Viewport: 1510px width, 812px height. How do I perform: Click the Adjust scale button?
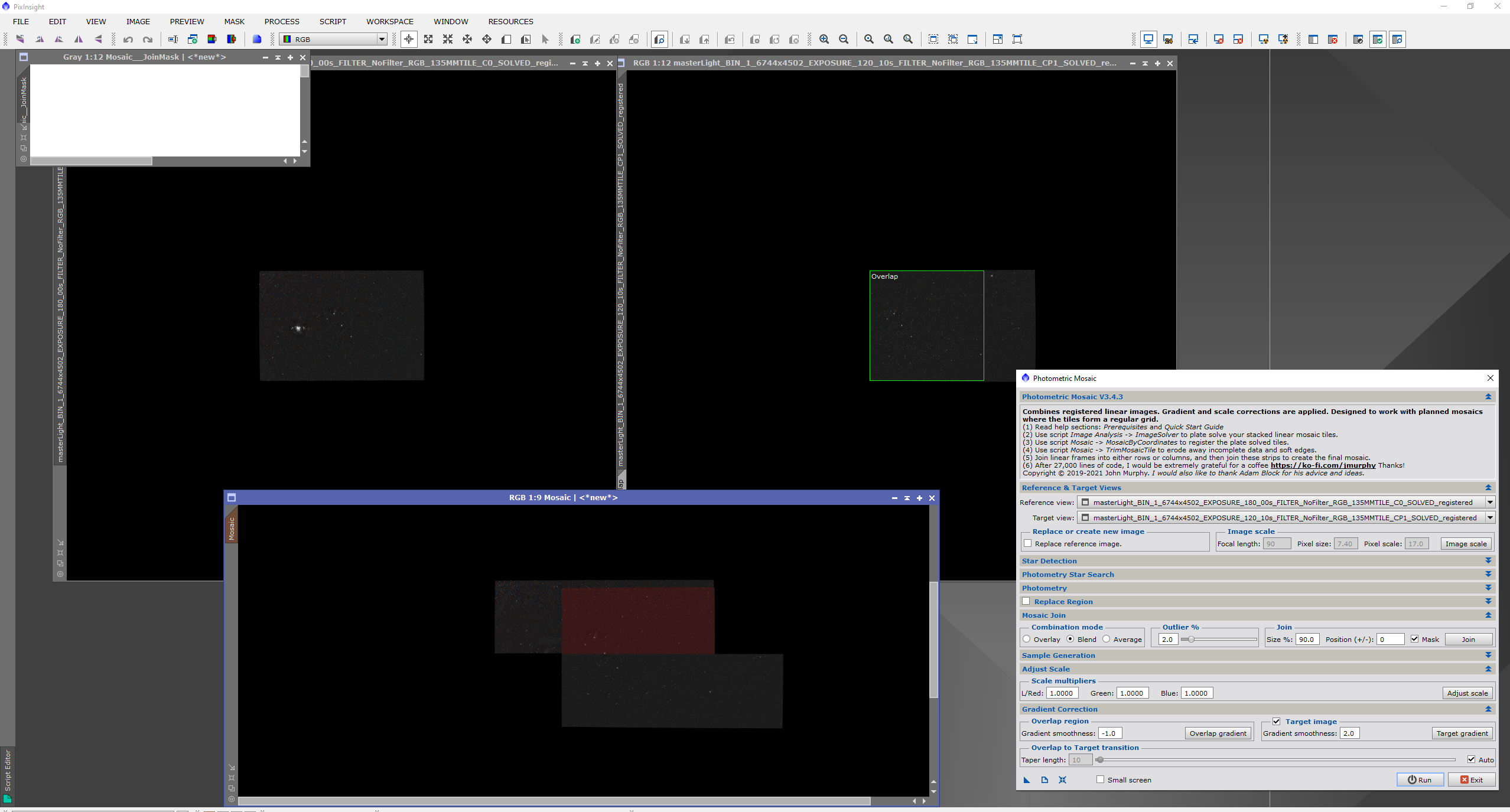click(x=1467, y=693)
